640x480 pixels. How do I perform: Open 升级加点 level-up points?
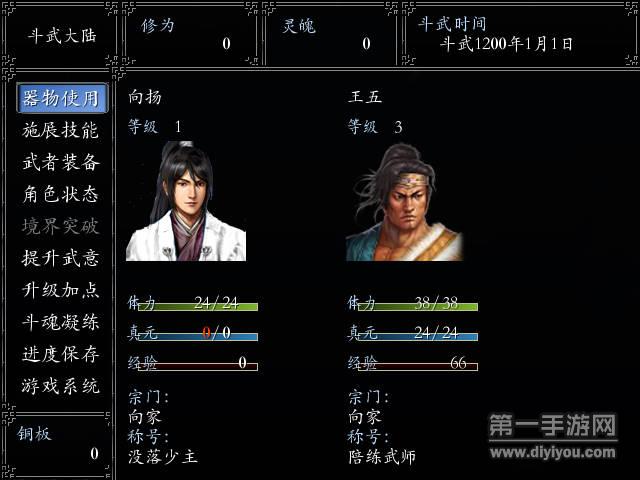(60, 290)
